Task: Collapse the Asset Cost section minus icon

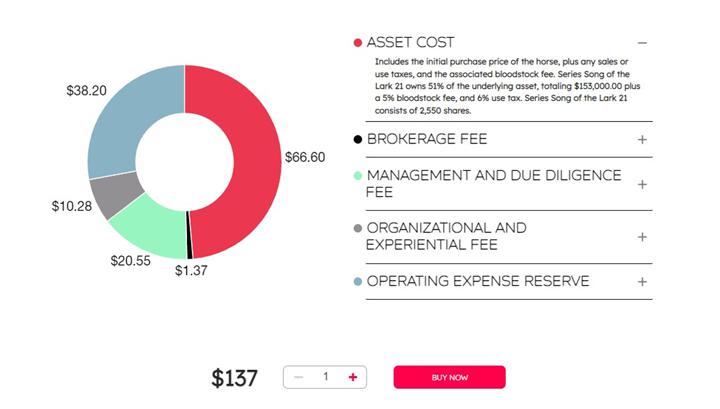Action: [642, 43]
